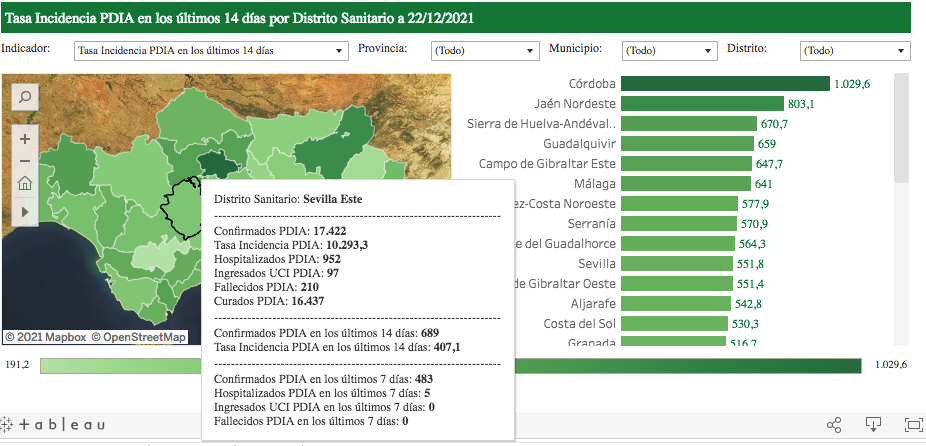Image resolution: width=926 pixels, height=446 pixels.
Task: Expand the Provincia filter dropdown
Action: tap(485, 50)
